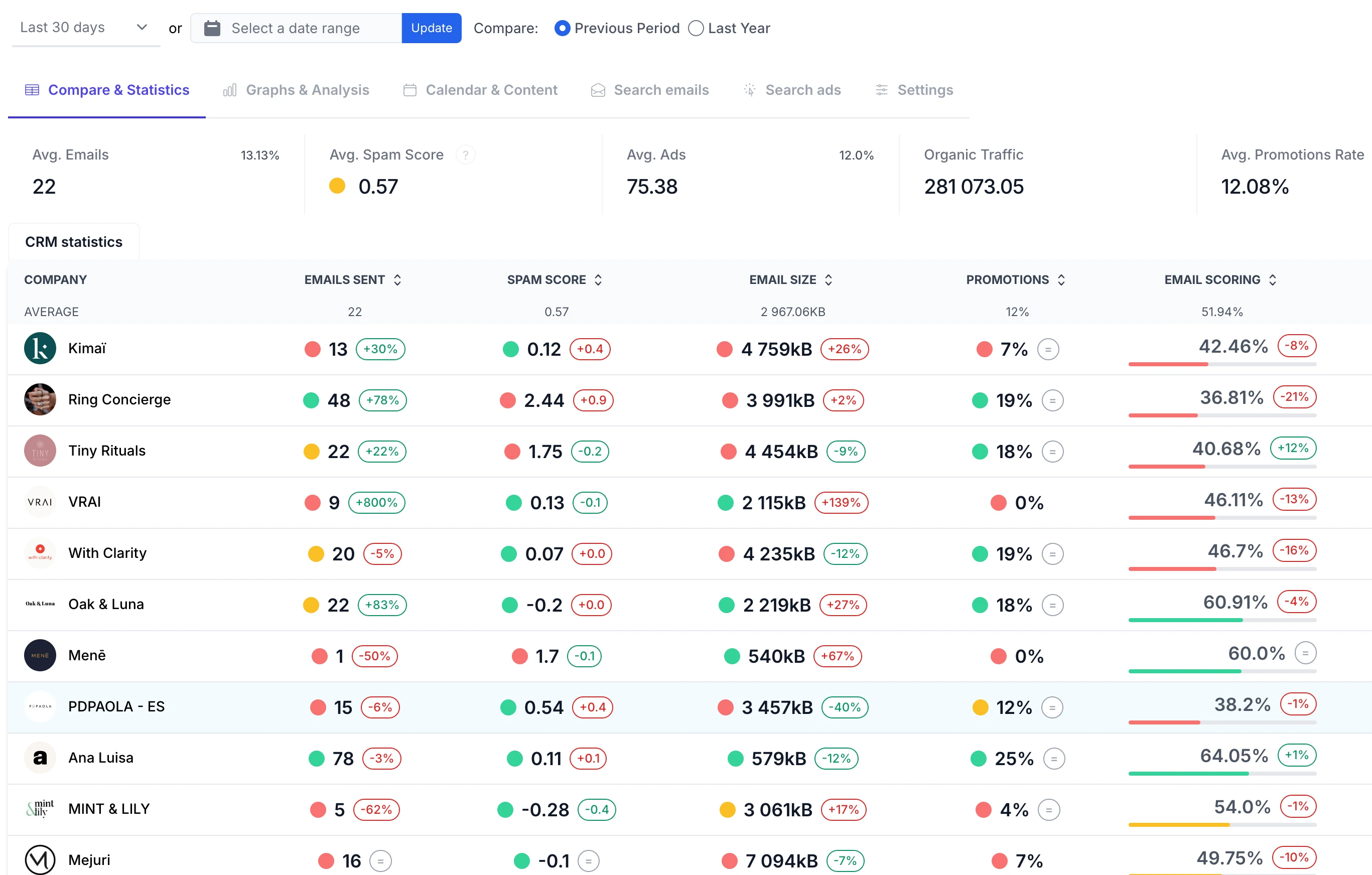Open the Search ads tab

coord(792,90)
